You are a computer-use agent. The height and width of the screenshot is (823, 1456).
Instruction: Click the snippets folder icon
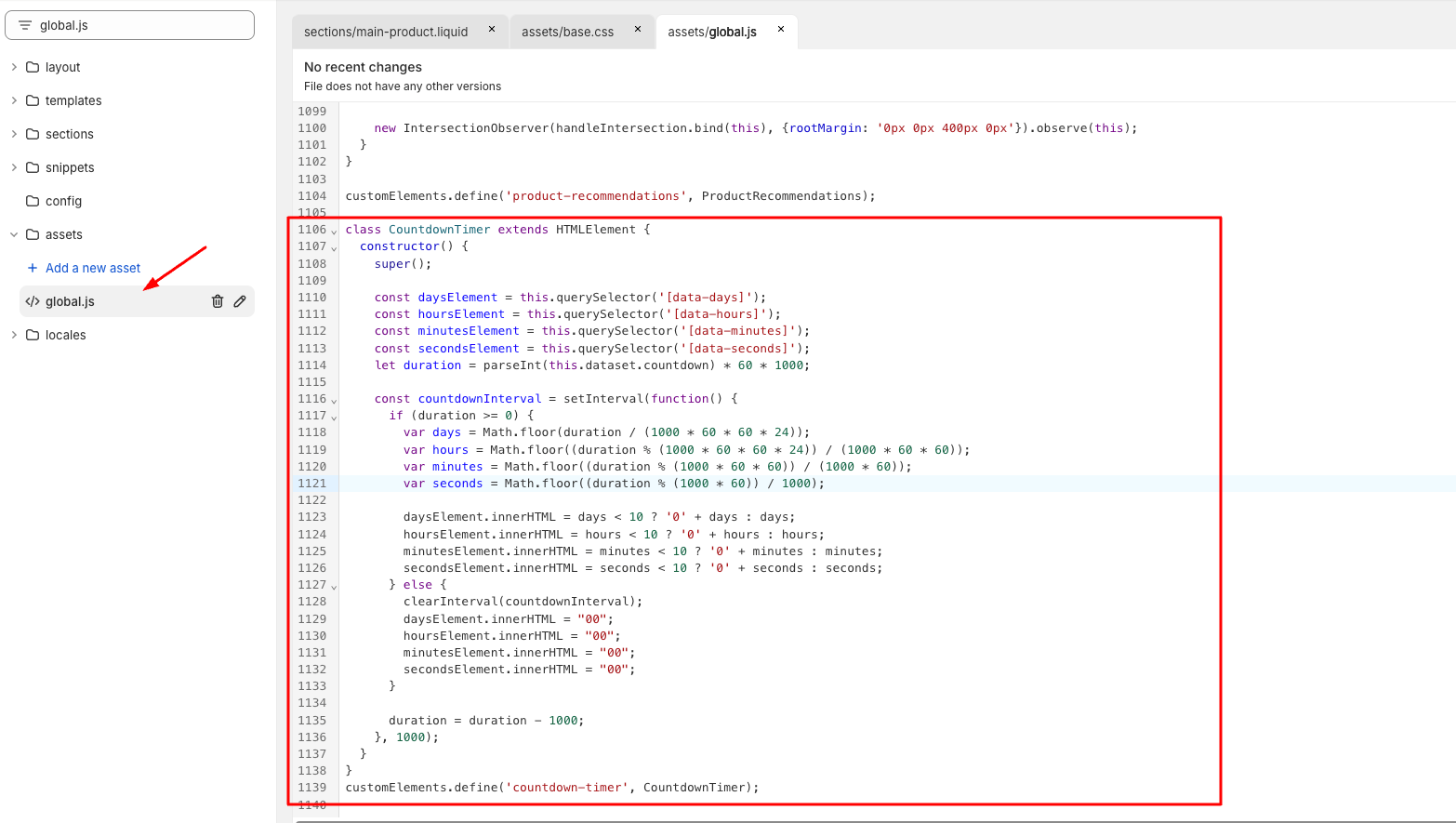[33, 167]
